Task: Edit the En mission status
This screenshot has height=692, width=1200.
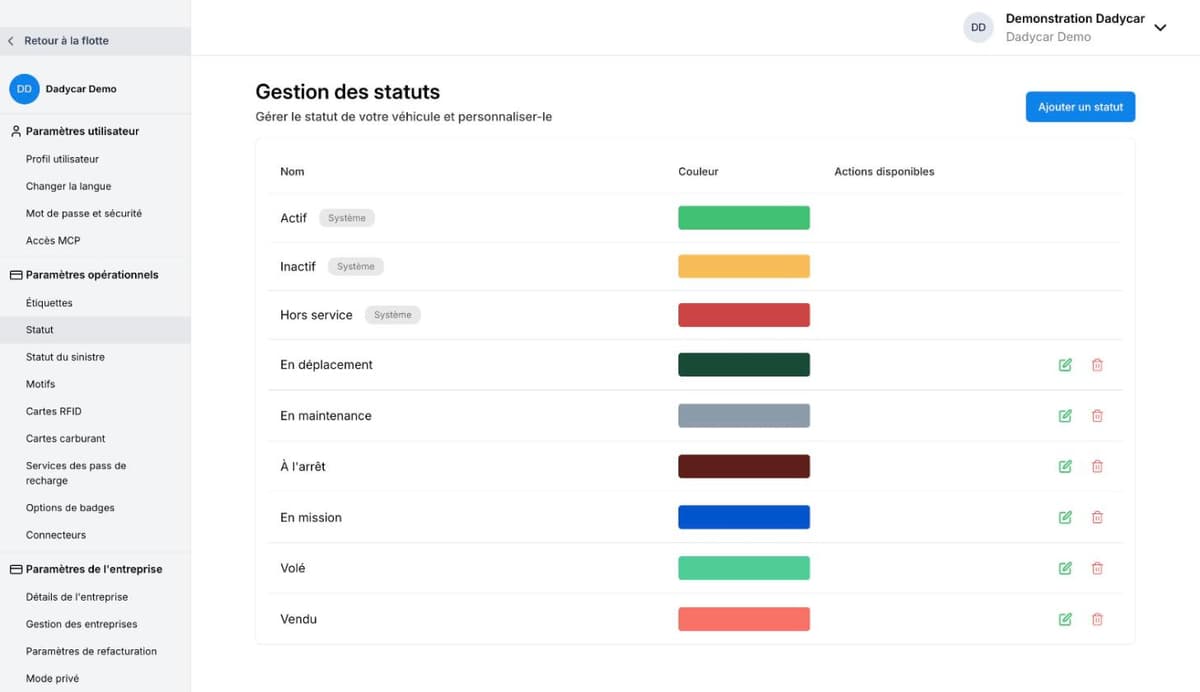Action: tap(1065, 517)
